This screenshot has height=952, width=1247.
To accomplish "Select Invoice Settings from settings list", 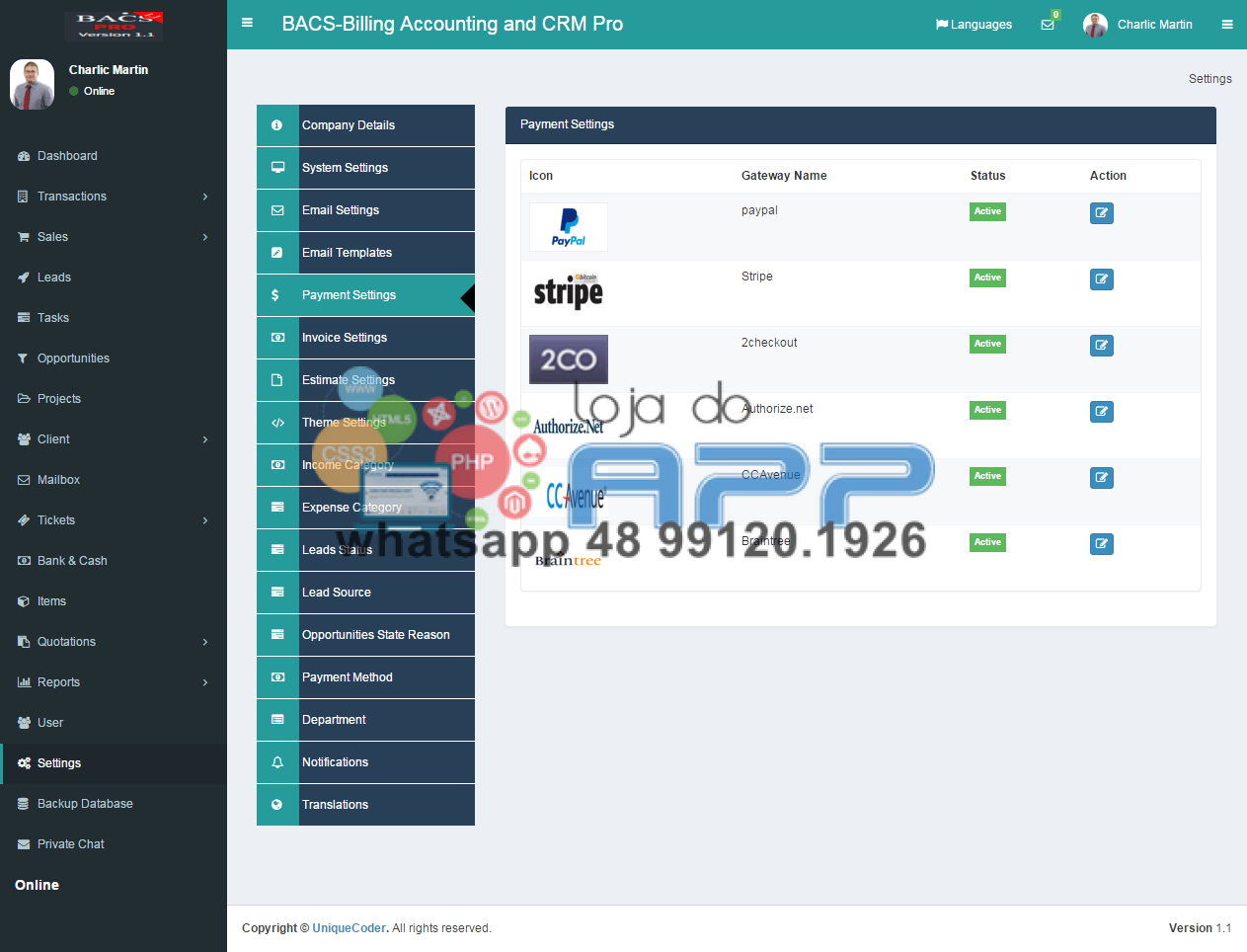I will pyautogui.click(x=345, y=338).
